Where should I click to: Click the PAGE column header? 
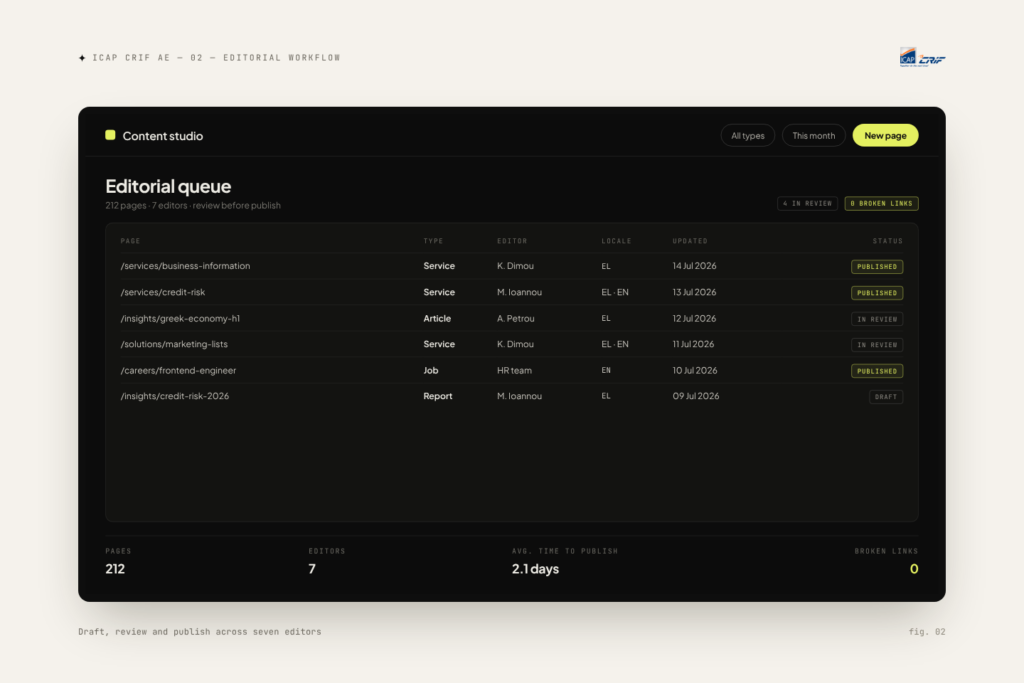[x=131, y=241]
